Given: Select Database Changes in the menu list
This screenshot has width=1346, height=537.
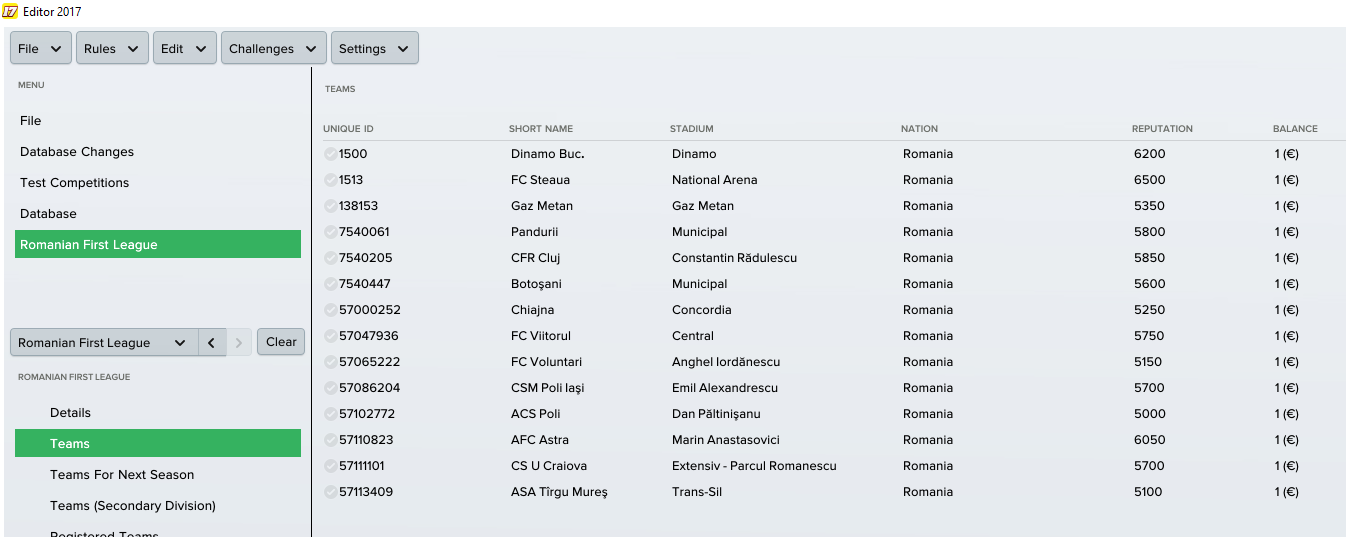Looking at the screenshot, I should [77, 152].
